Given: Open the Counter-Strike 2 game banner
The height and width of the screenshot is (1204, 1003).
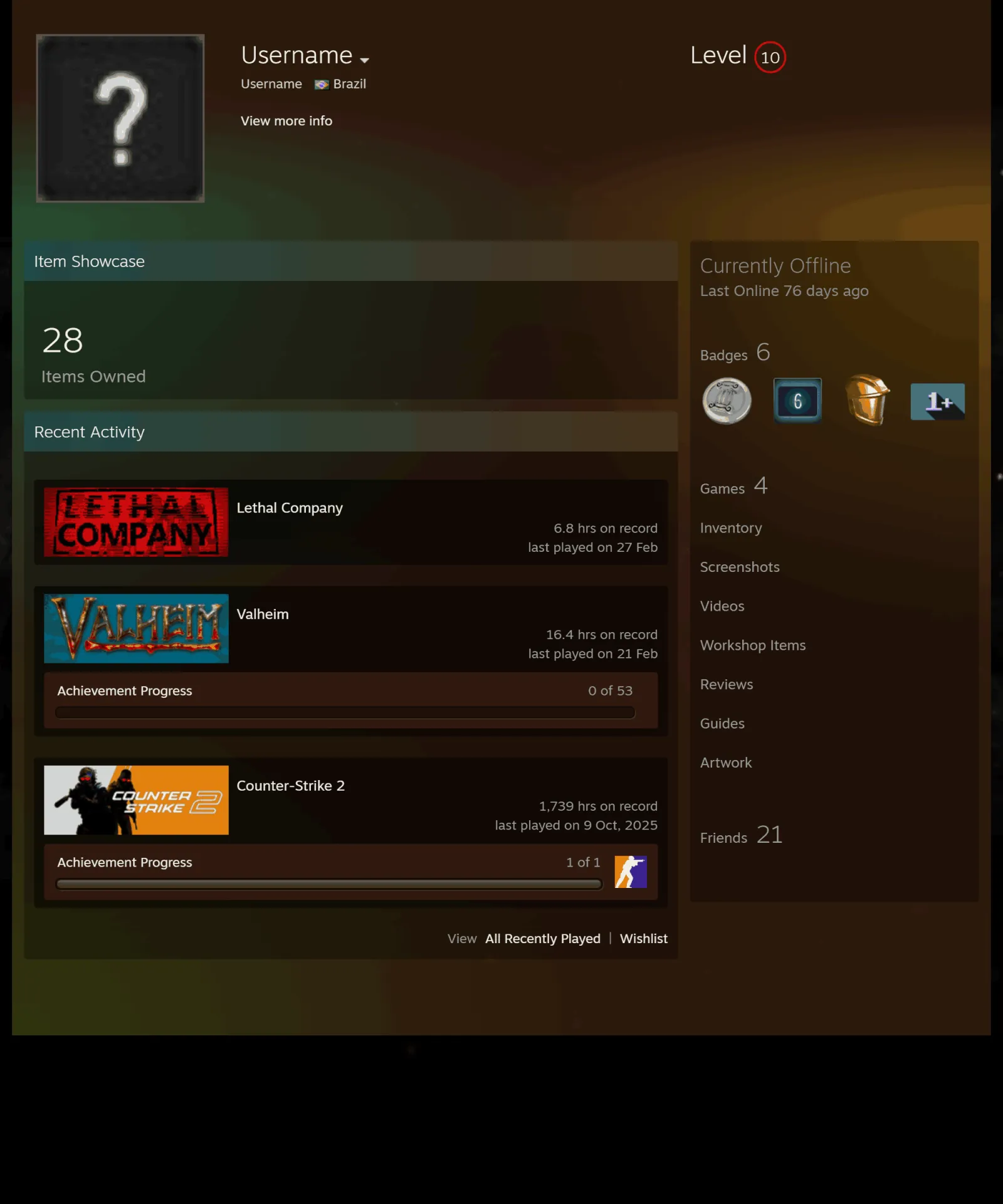Looking at the screenshot, I should pos(136,800).
